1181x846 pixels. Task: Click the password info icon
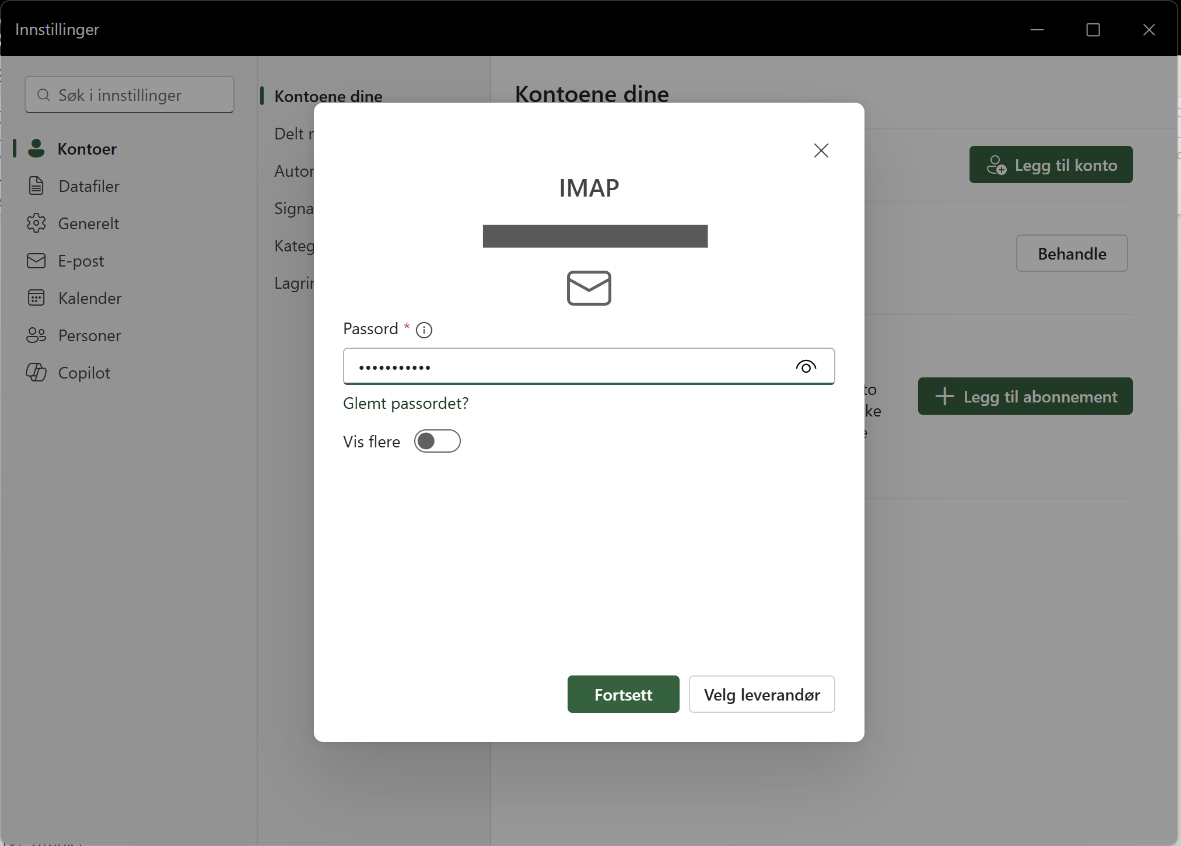pos(424,330)
